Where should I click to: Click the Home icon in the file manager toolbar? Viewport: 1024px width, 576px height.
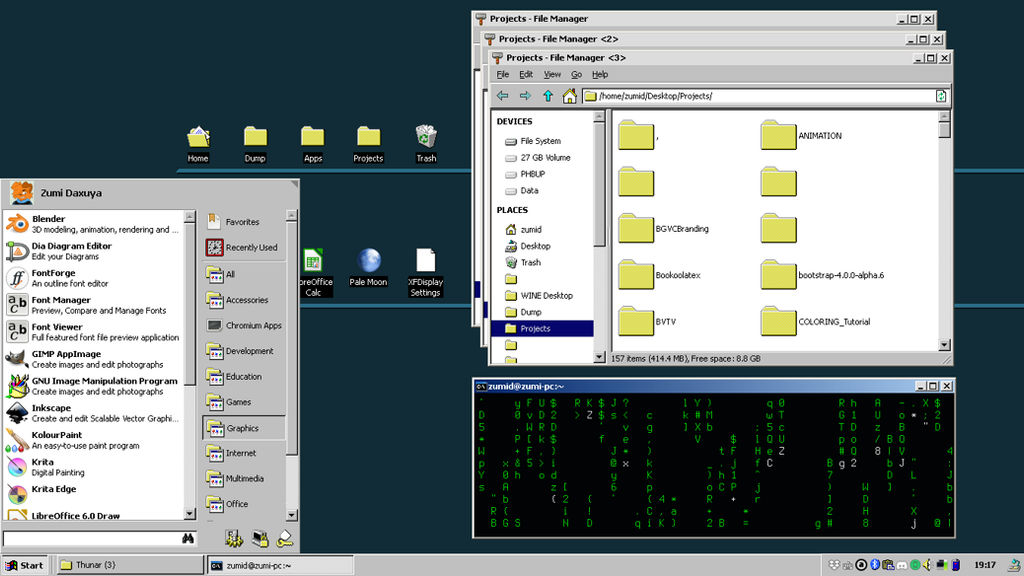coord(570,95)
